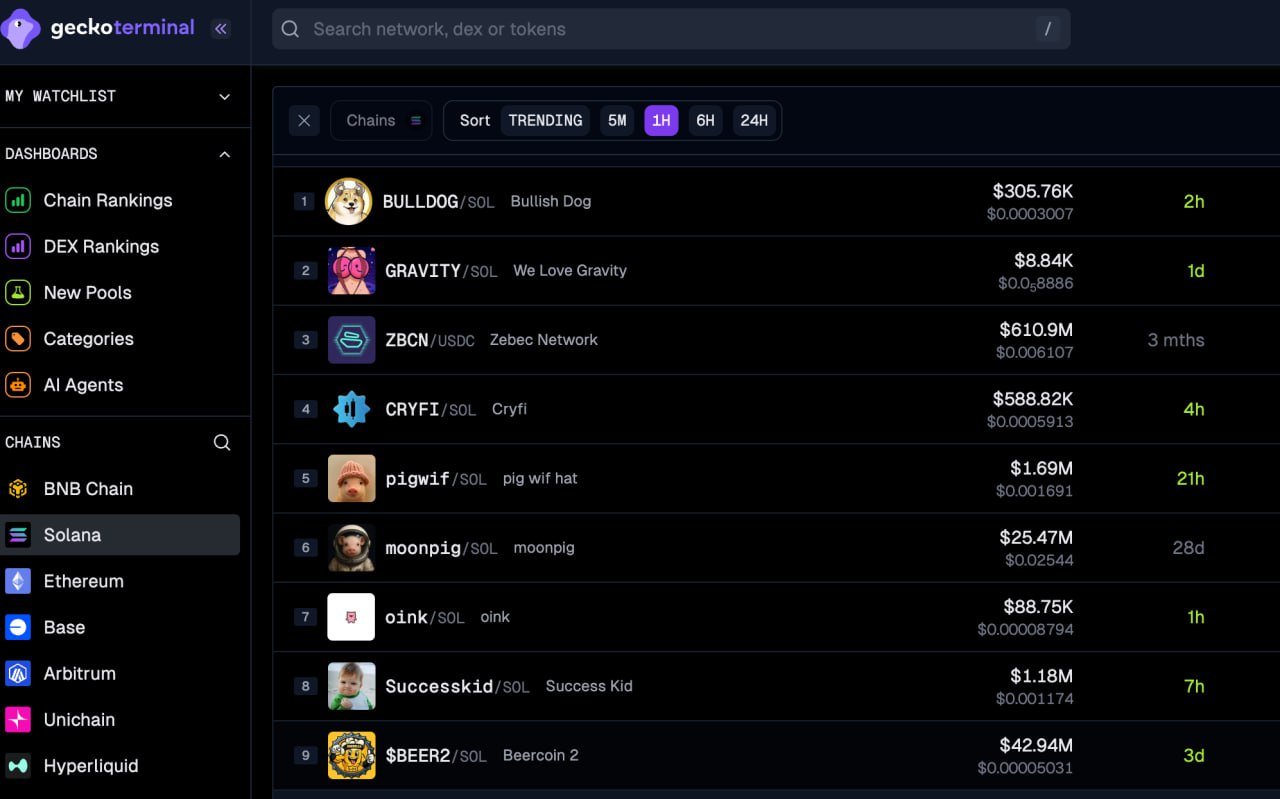The image size is (1280, 799).
Task: Click the New Pools flask icon
Action: click(x=18, y=292)
